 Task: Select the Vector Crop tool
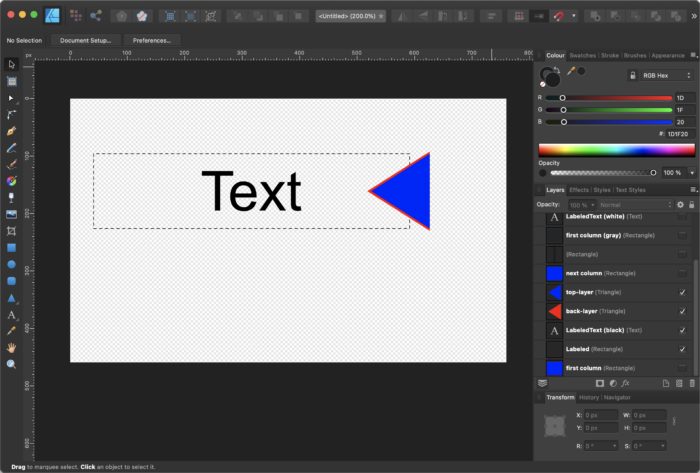12,231
